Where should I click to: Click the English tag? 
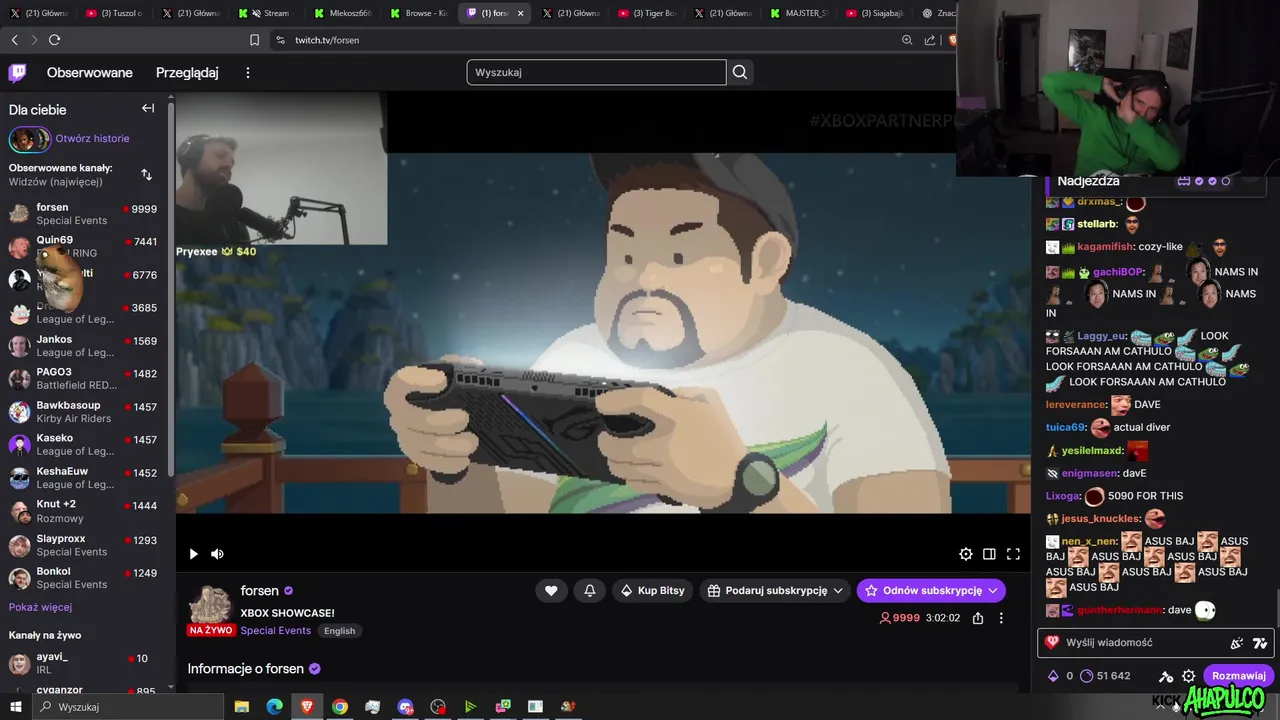point(339,631)
